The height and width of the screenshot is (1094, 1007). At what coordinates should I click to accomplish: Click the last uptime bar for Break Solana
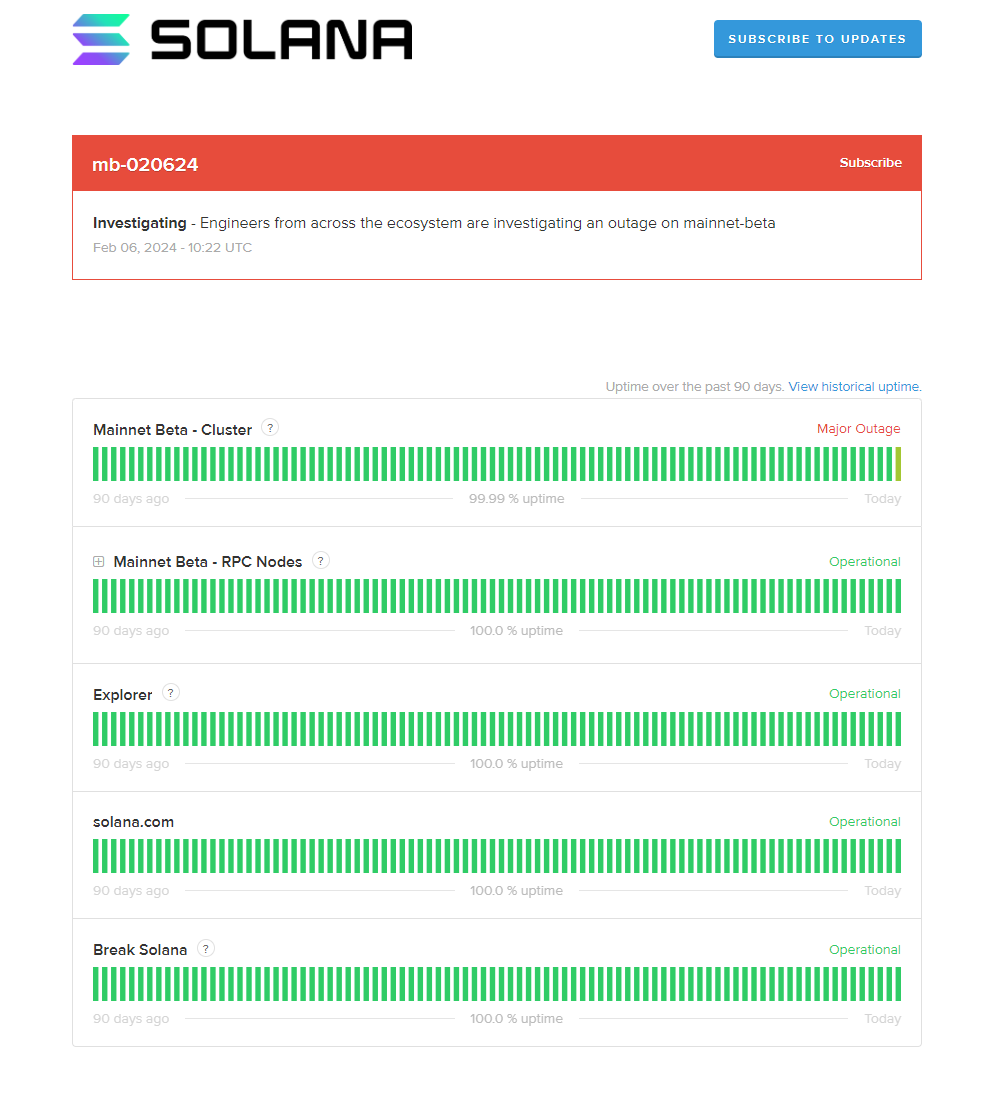tap(898, 984)
